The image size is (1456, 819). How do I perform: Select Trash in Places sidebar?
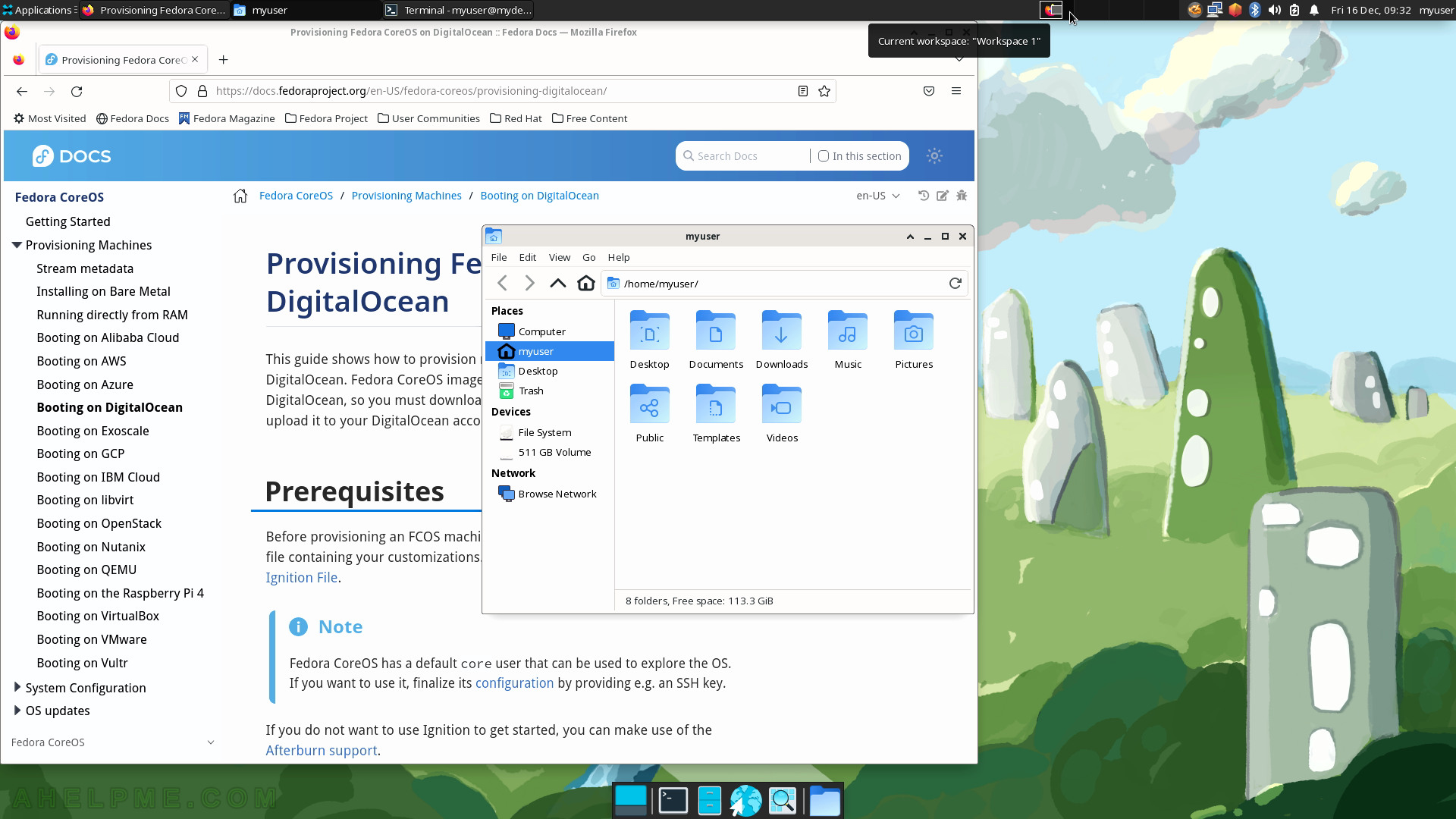point(549,391)
